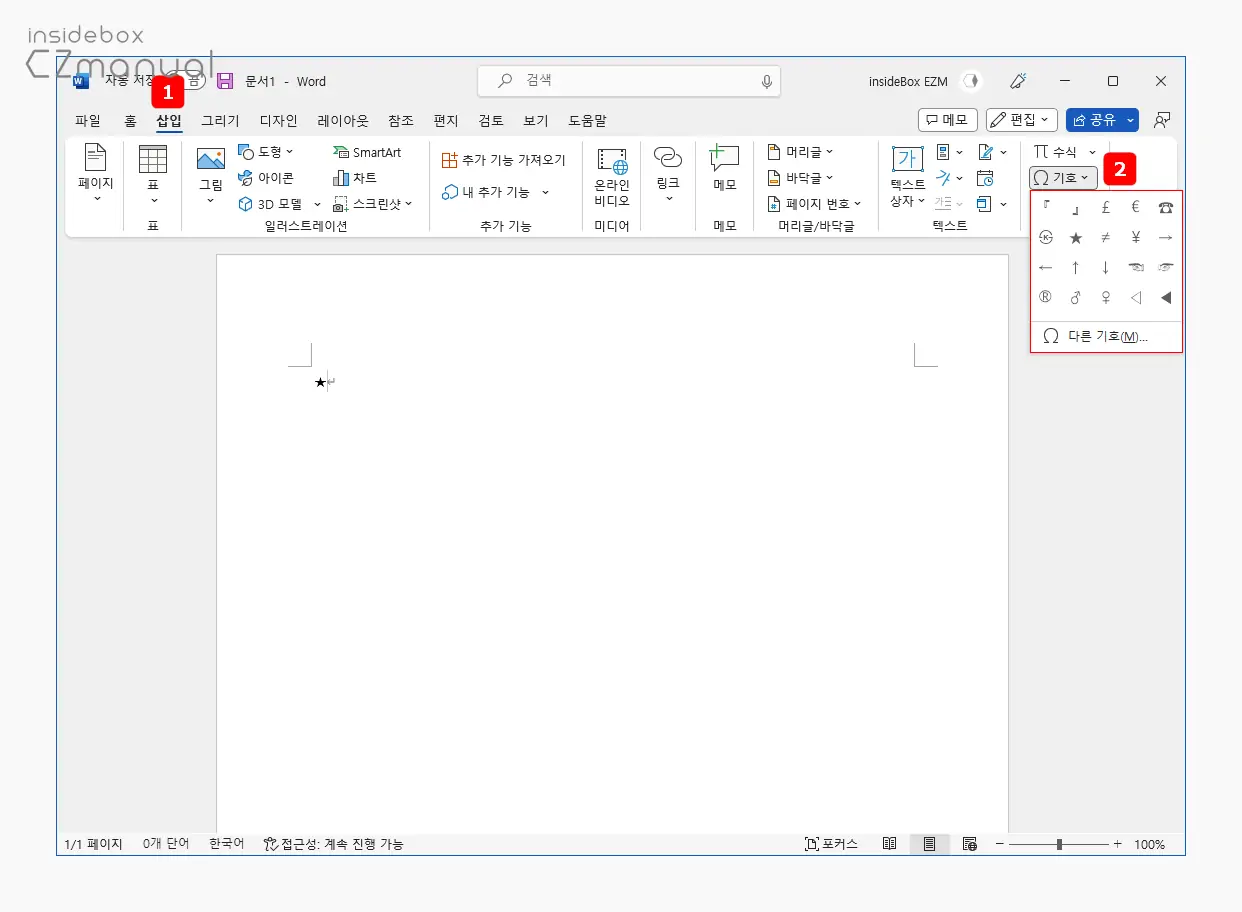
Task: Select the pound sterling symbol
Action: pos(1105,207)
